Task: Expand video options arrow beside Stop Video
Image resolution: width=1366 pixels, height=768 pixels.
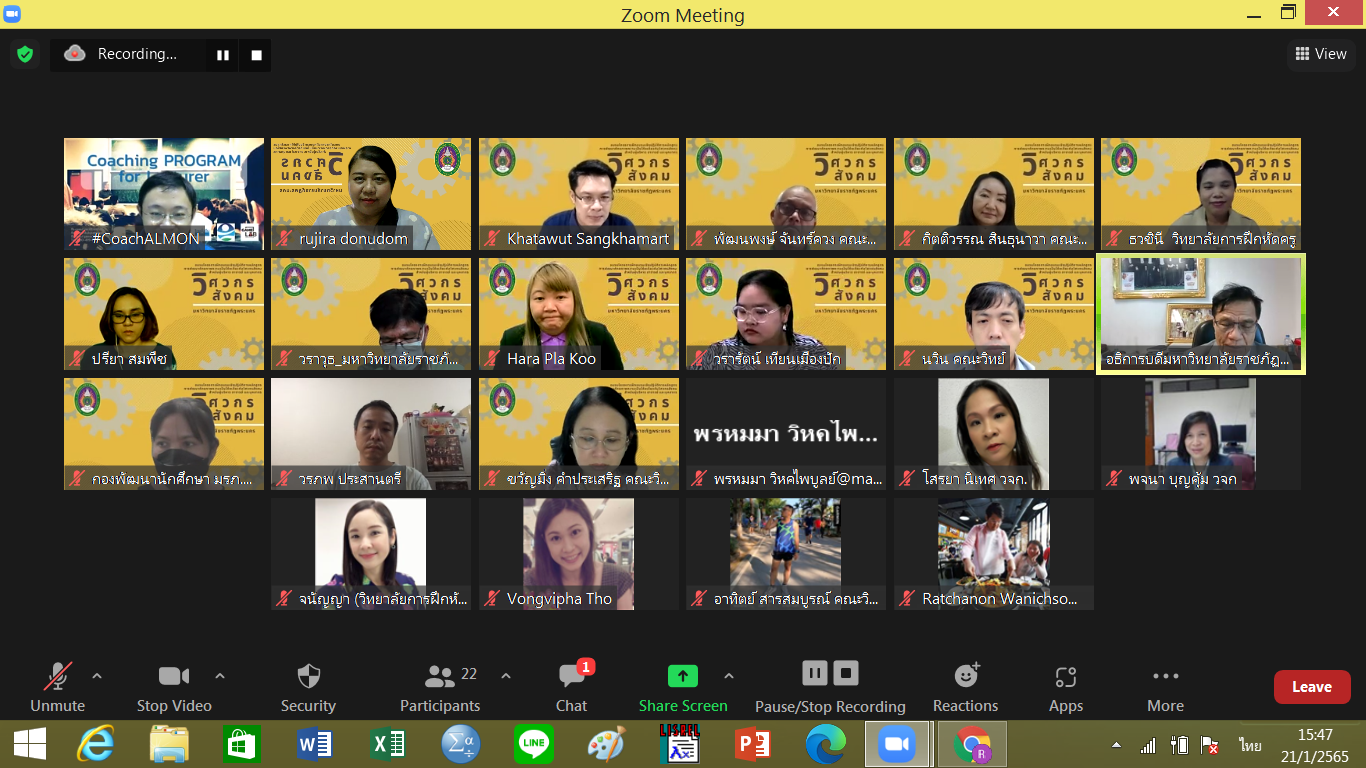Action: pyautogui.click(x=220, y=676)
